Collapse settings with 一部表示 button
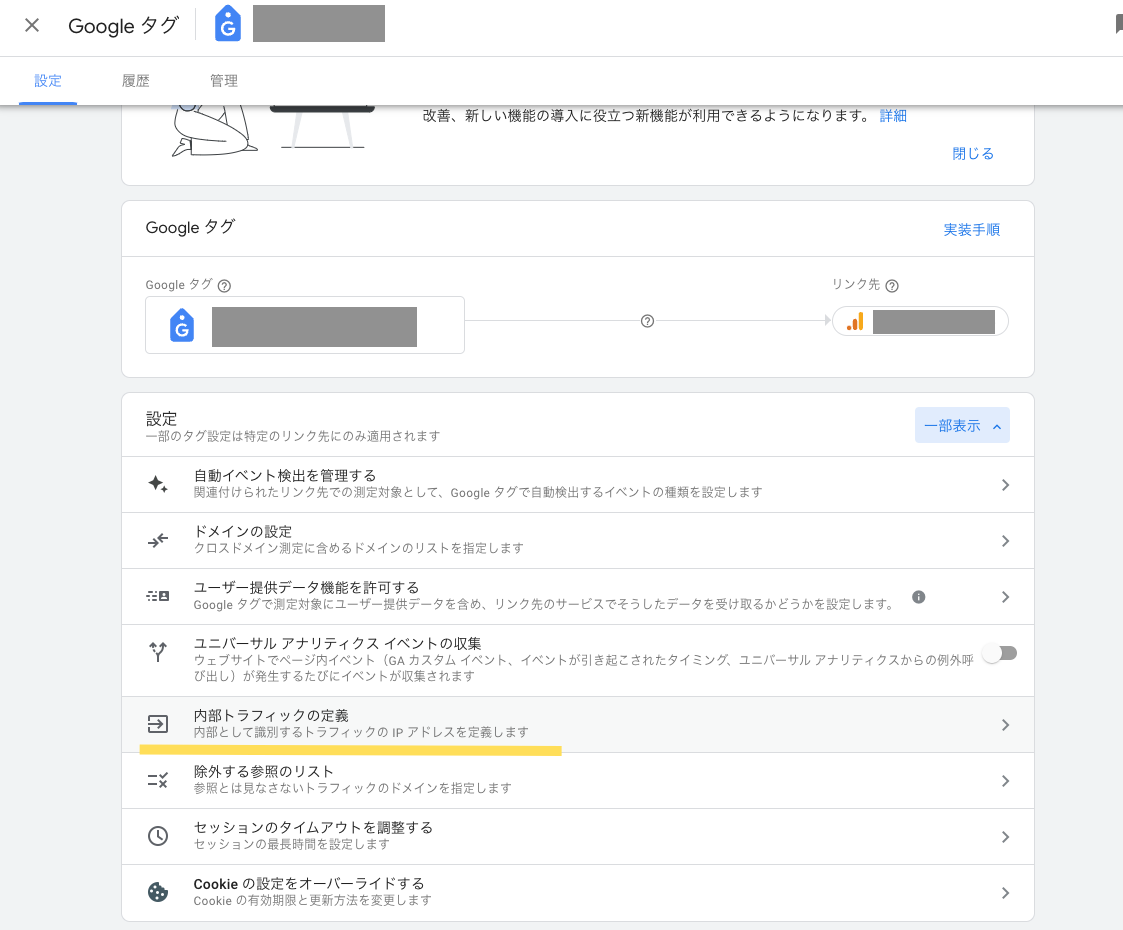1123x930 pixels. coord(962,425)
